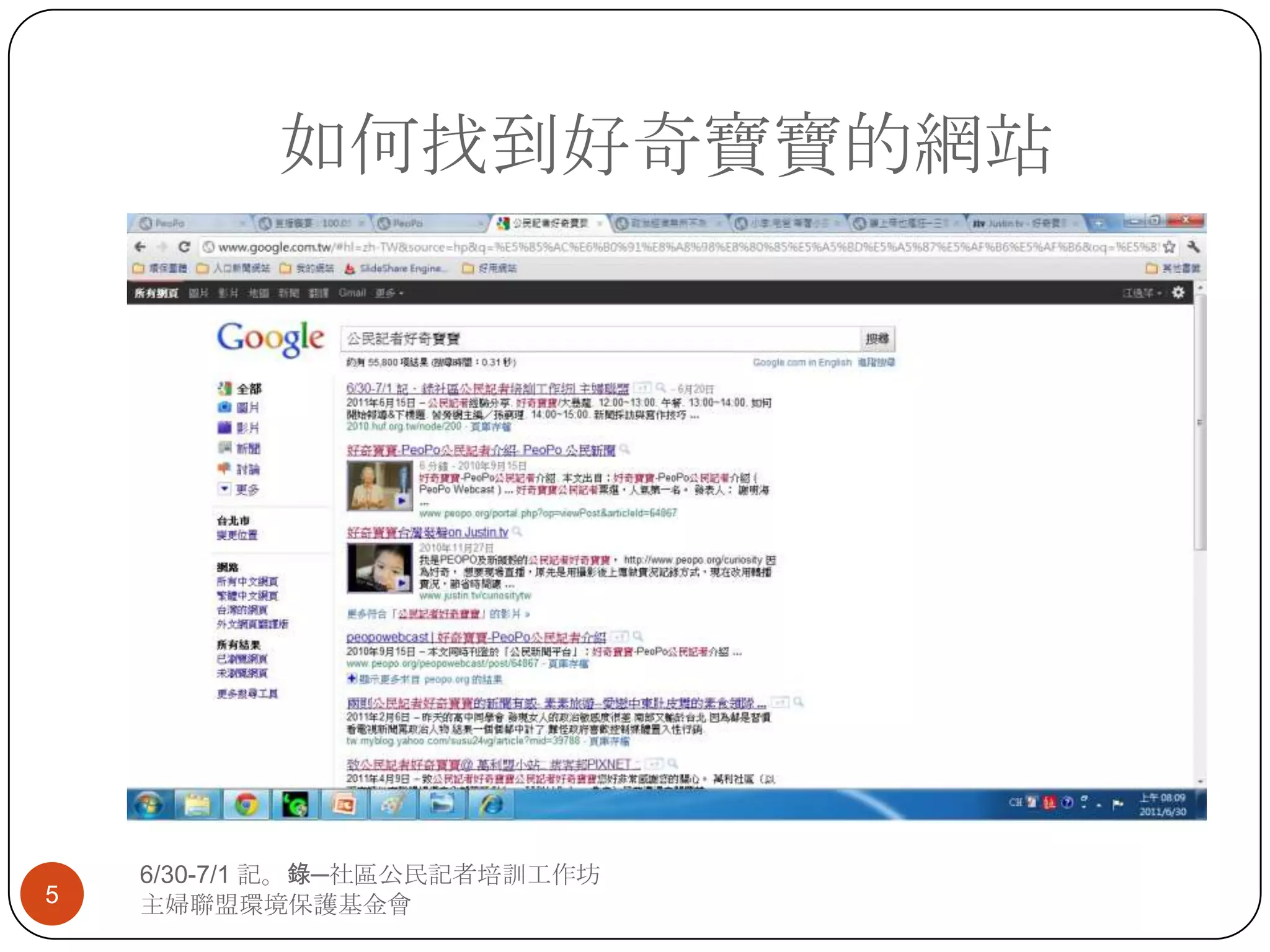Image resolution: width=1270 pixels, height=952 pixels.
Task: Open the account name dropdown in Google bar
Action: pyautogui.click(x=1142, y=293)
